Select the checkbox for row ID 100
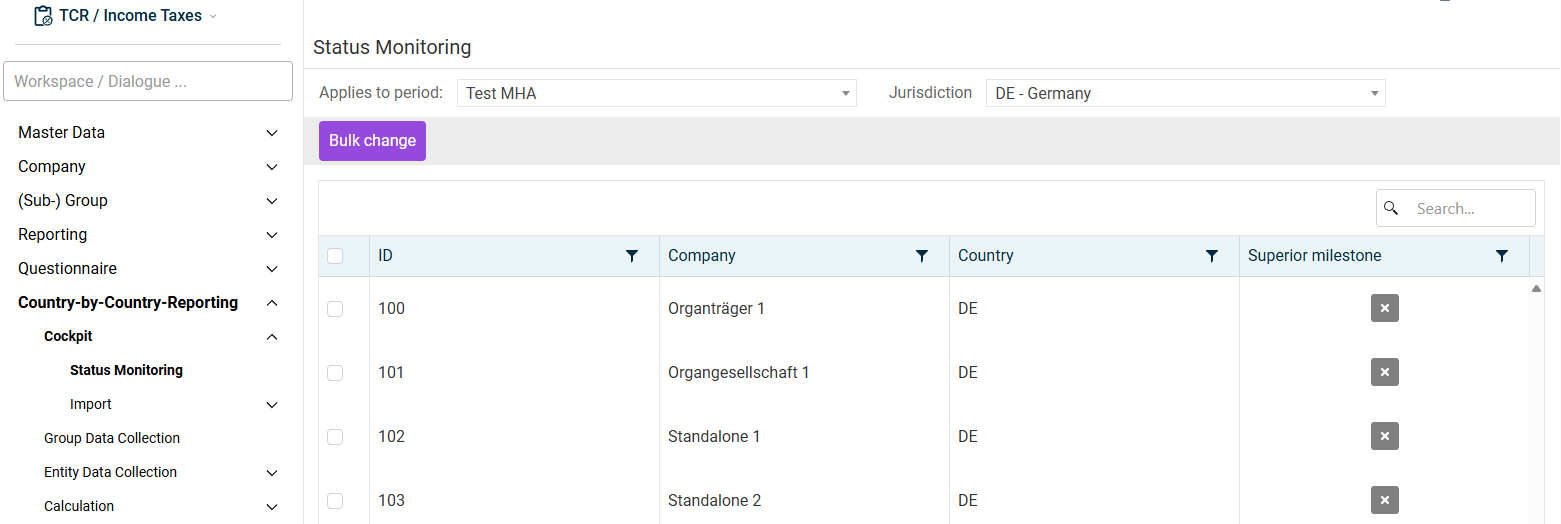The height and width of the screenshot is (524, 1561). point(335,309)
